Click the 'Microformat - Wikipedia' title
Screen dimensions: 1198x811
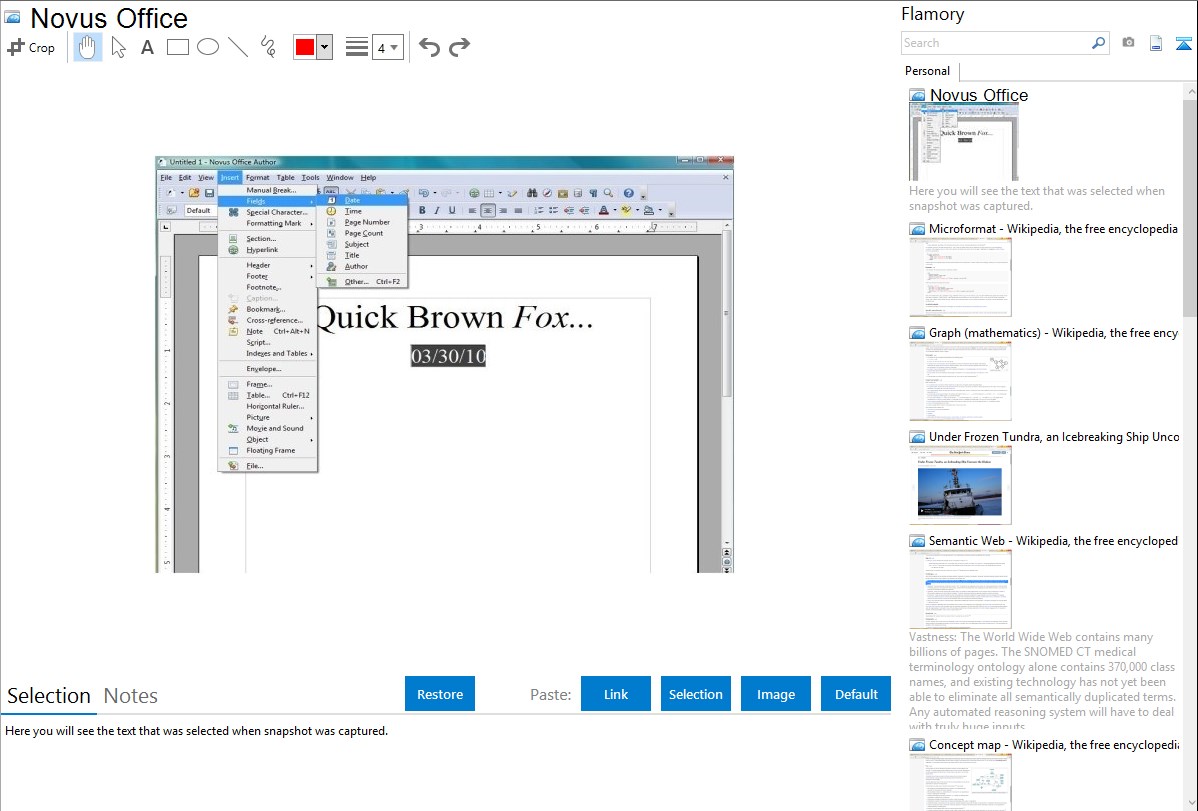(x=1053, y=229)
